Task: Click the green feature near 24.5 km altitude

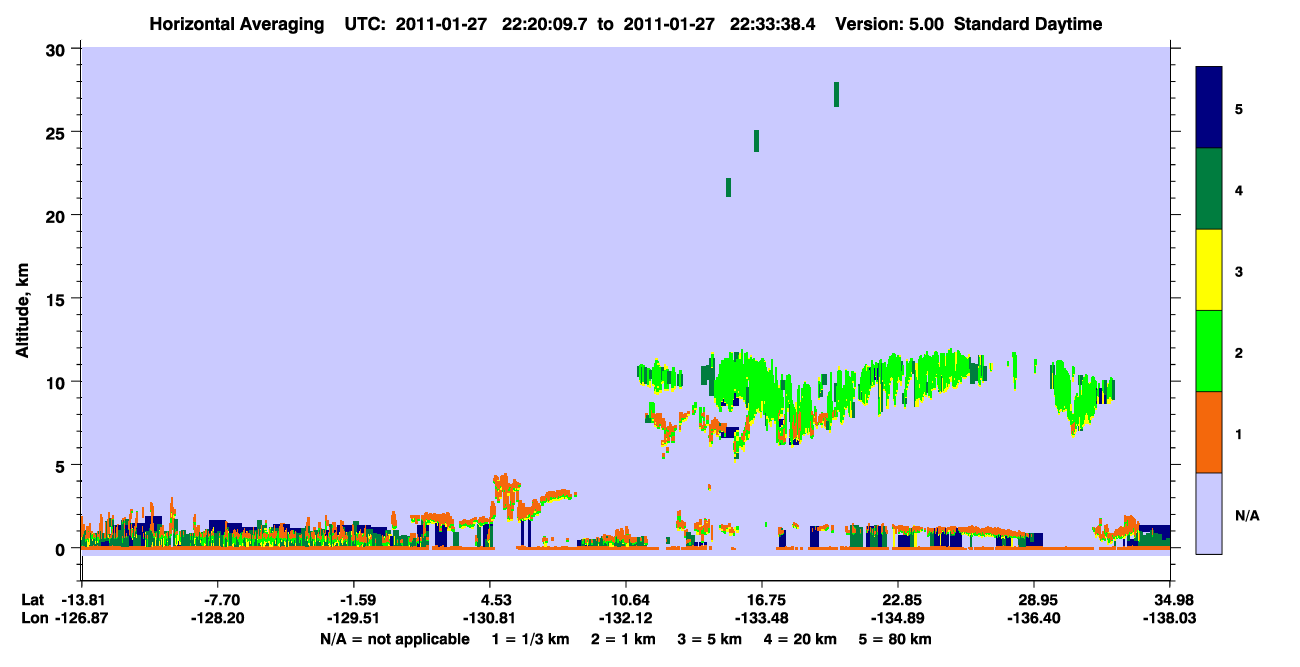Action: pyautogui.click(x=756, y=141)
